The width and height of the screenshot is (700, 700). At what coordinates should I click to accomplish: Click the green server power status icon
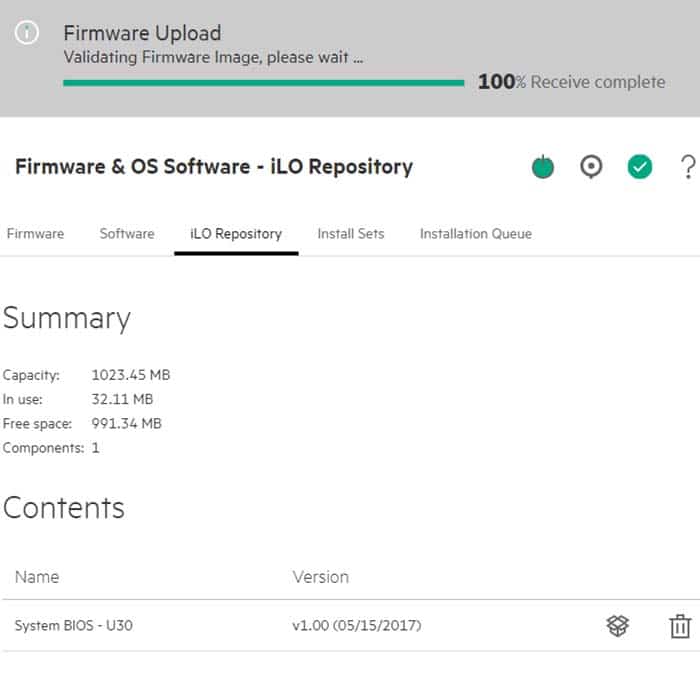point(543,167)
